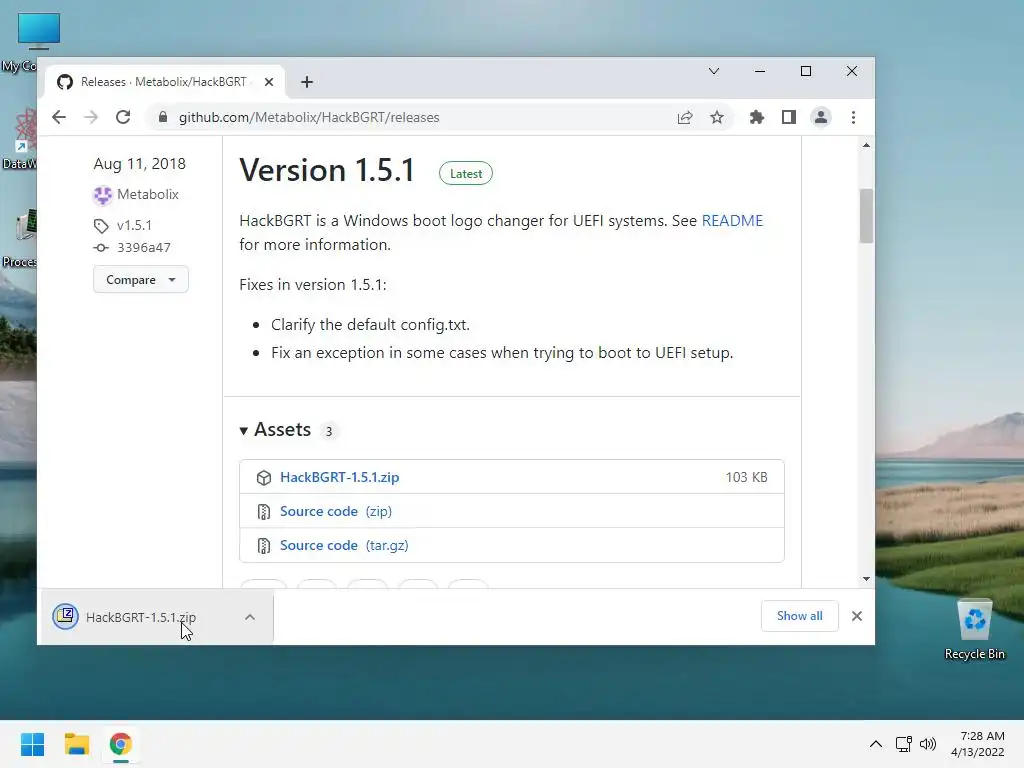Click the Latest release badge
The image size is (1024, 768).
466,174
